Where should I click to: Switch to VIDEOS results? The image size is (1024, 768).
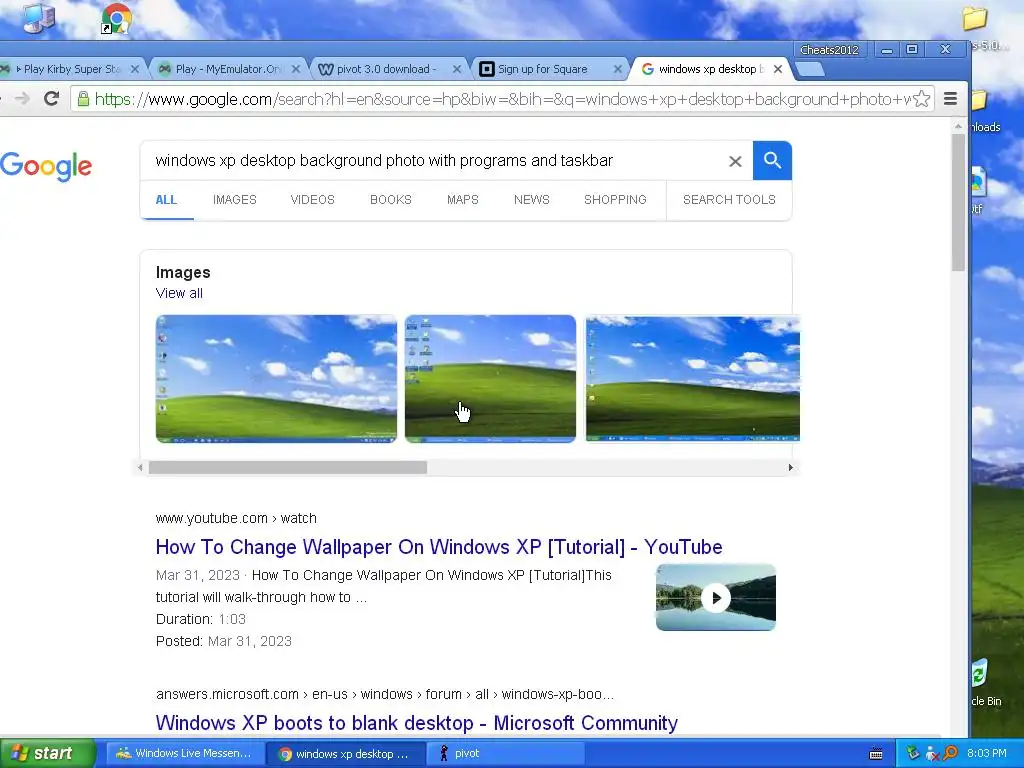[x=312, y=200]
